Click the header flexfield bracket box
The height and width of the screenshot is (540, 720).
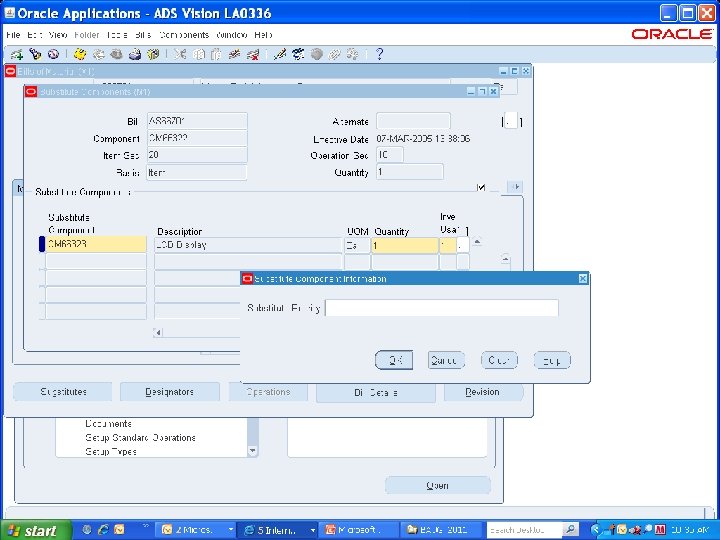click(511, 121)
